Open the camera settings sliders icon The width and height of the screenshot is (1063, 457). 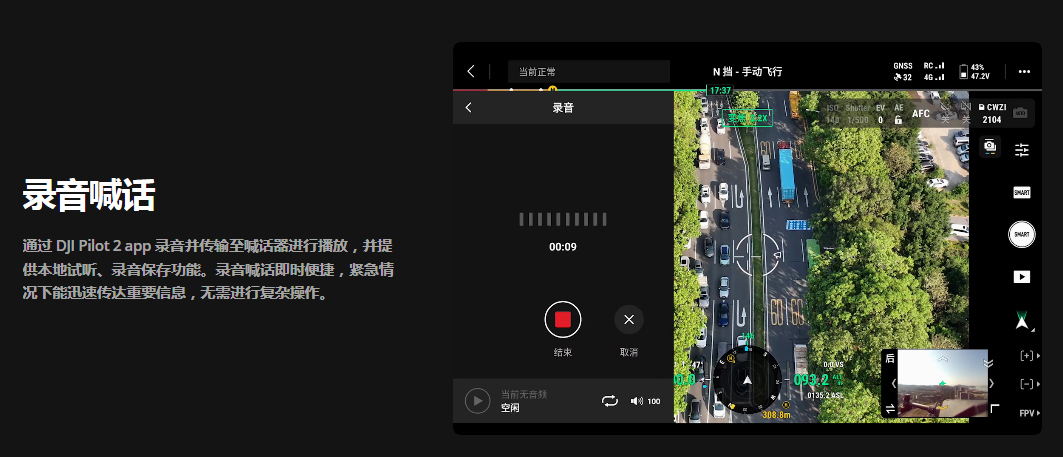click(x=1021, y=149)
